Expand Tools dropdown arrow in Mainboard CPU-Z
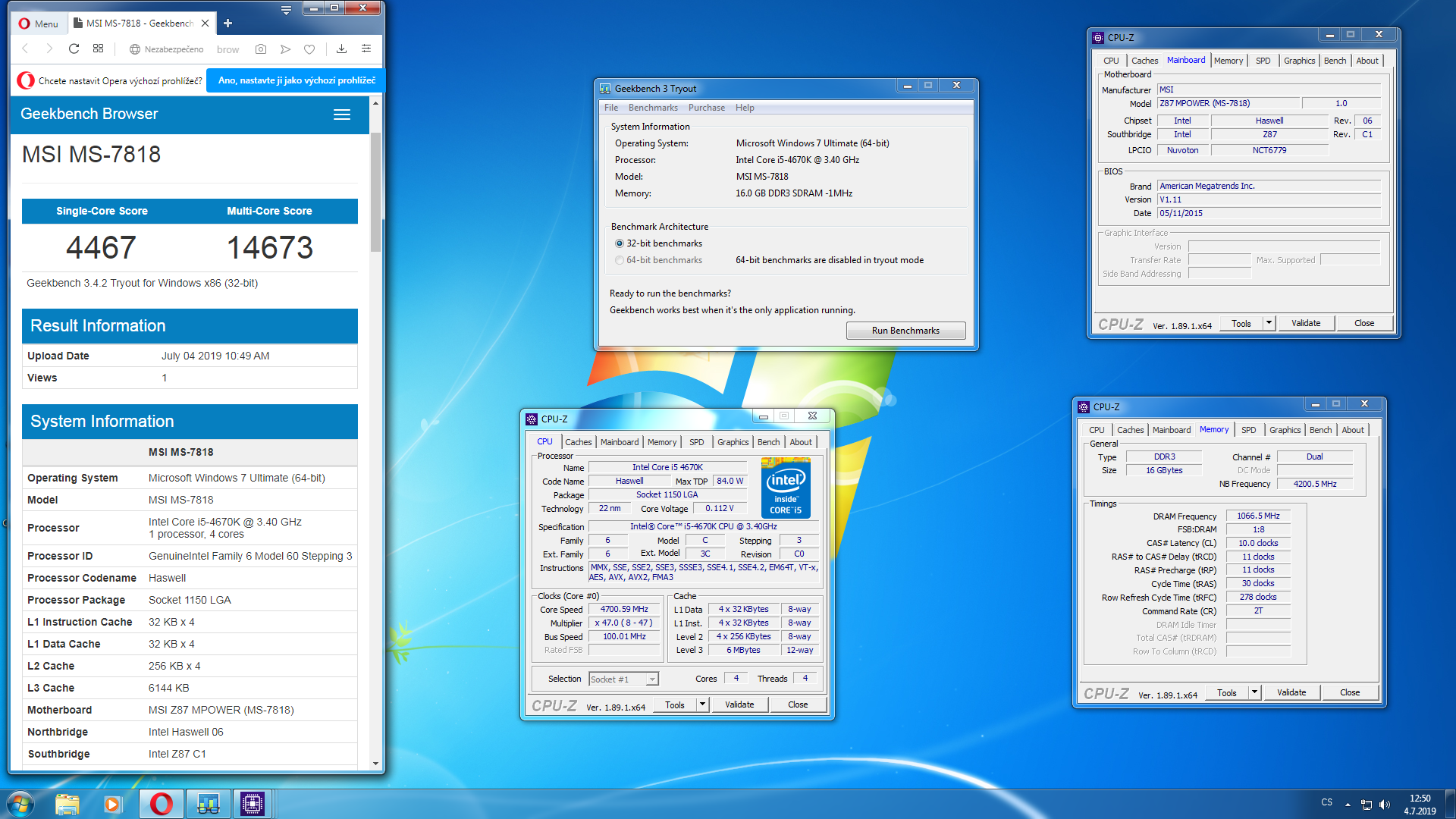 click(x=1269, y=324)
